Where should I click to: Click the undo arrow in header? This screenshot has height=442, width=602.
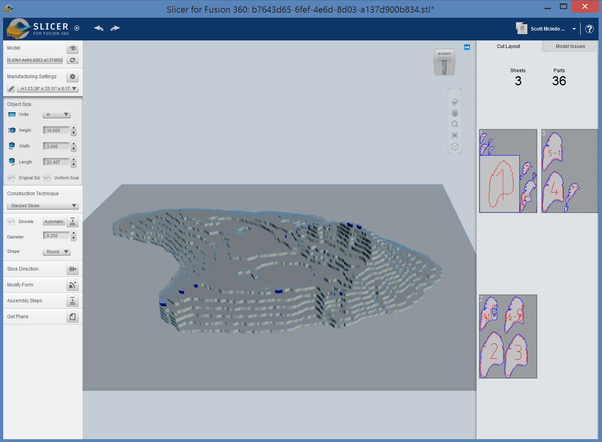tap(99, 28)
